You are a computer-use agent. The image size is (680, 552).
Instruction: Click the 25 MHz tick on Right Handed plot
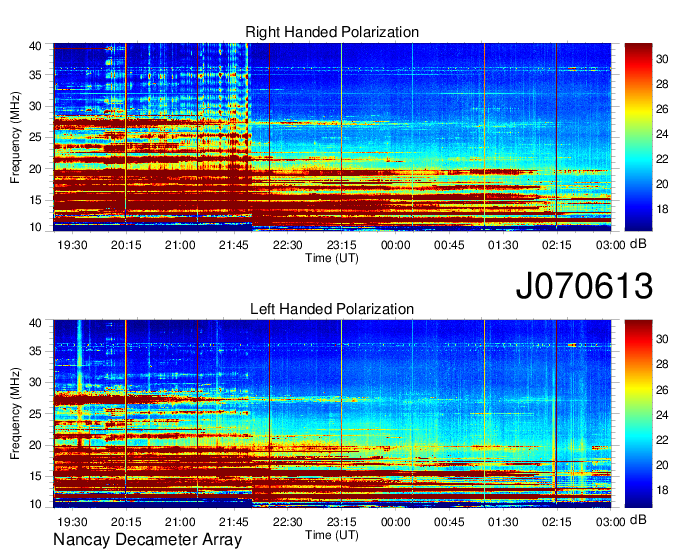tap(35, 137)
